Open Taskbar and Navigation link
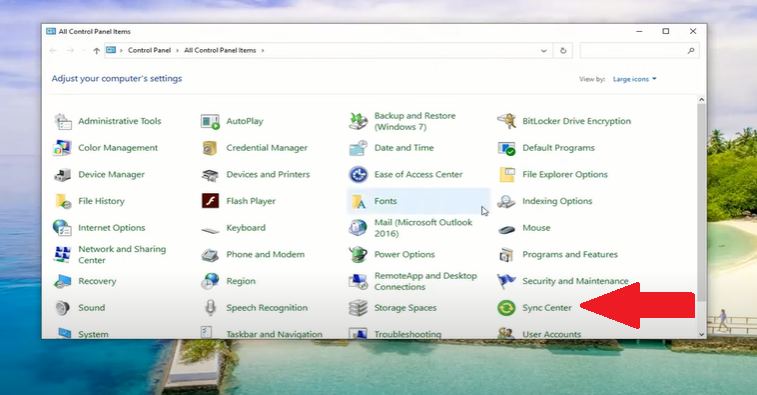 tap(274, 334)
